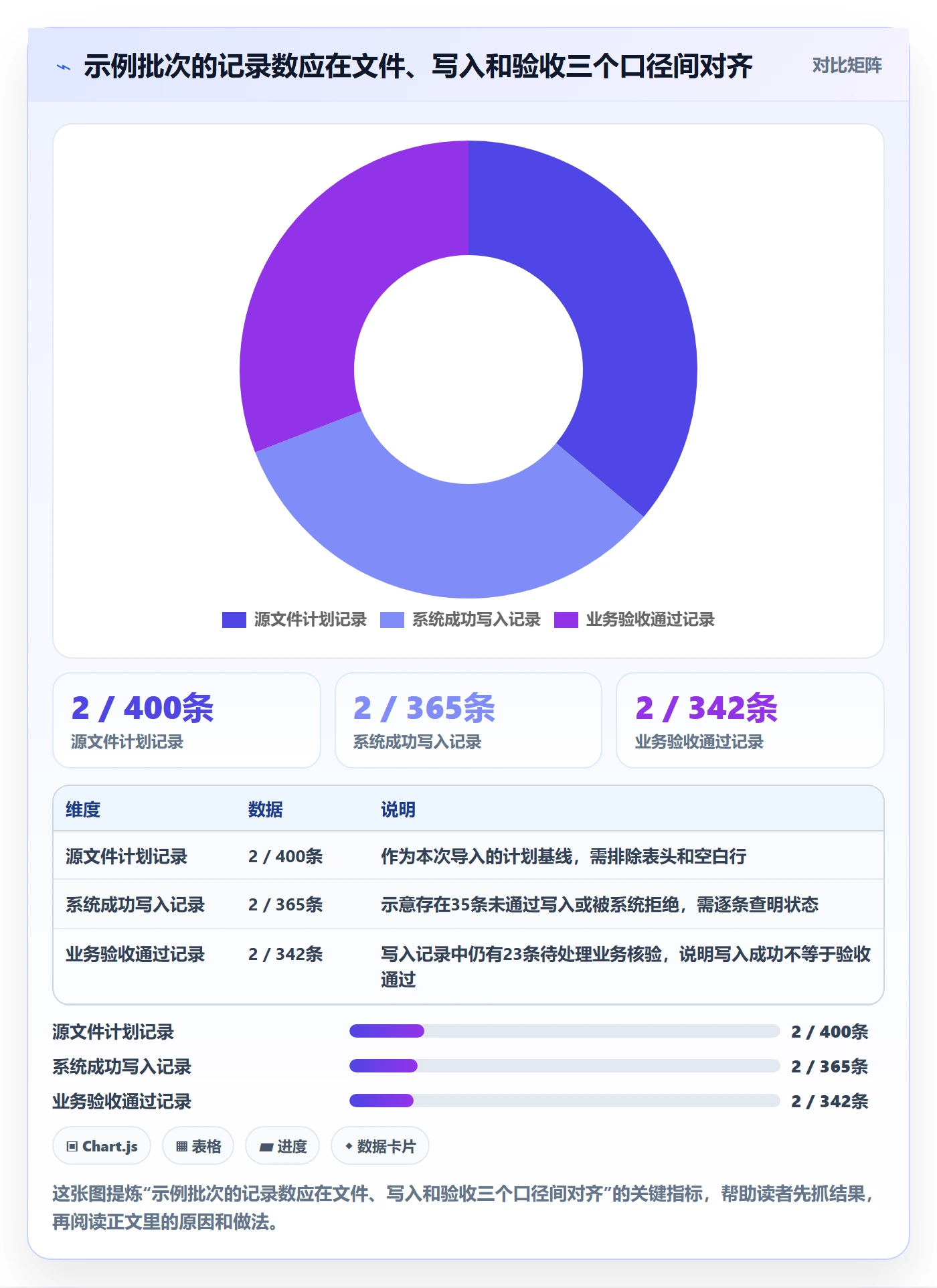Click legend label 系统成功写入记录
This screenshot has height=1288, width=937.
click(x=477, y=620)
